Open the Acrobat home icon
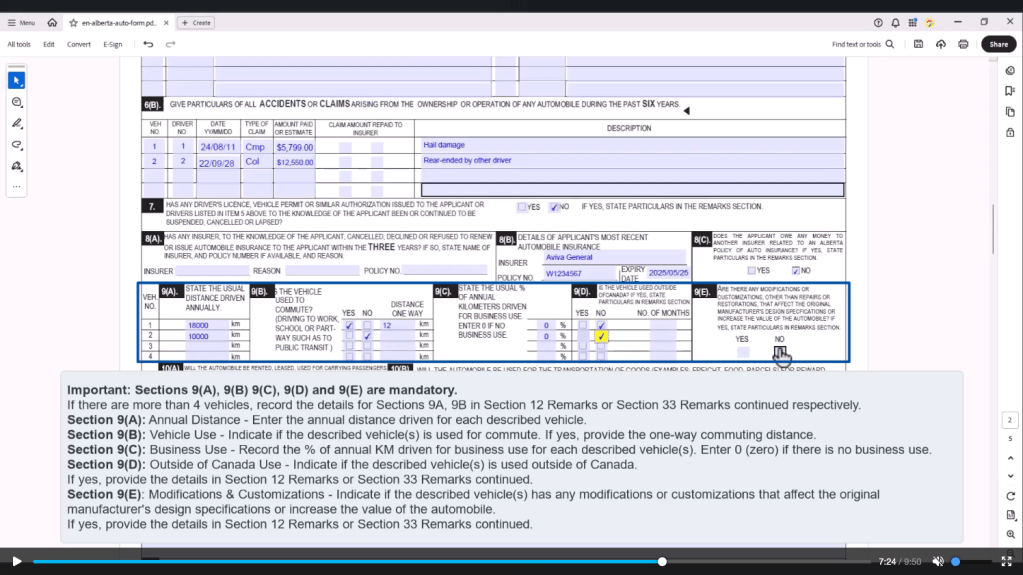Viewport: 1023px width, 575px height. [x=52, y=22]
